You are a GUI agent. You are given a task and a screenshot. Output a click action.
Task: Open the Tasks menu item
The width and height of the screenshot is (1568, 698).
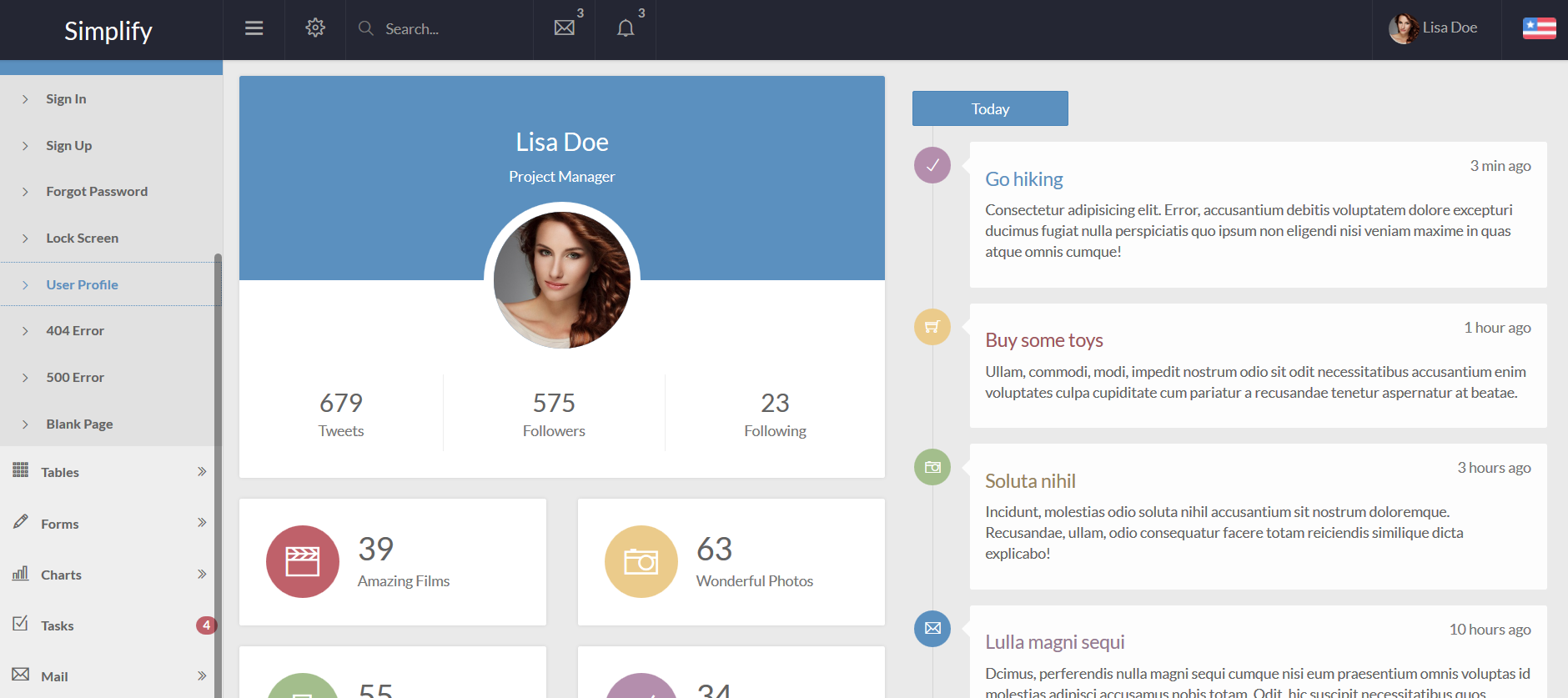tap(58, 626)
